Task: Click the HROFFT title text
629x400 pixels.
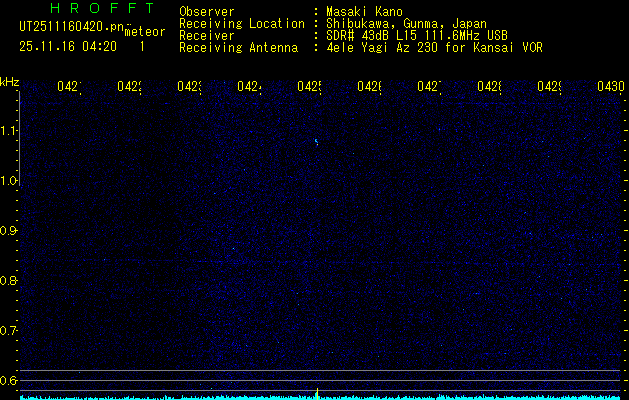Action: 103,8
